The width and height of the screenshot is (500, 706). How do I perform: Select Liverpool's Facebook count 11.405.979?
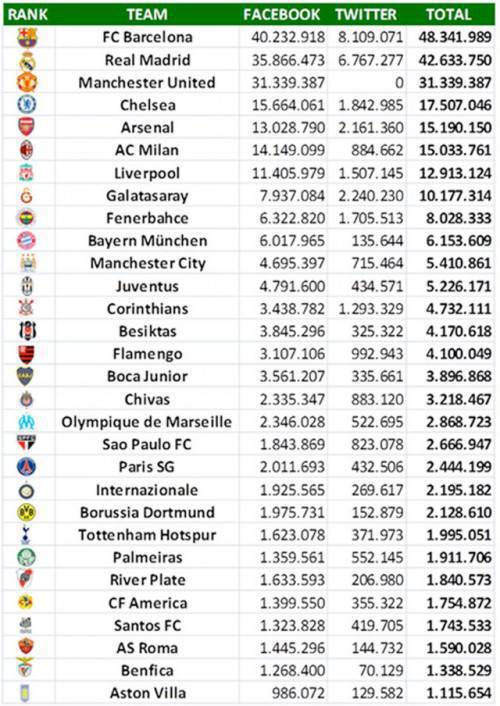coord(288,173)
